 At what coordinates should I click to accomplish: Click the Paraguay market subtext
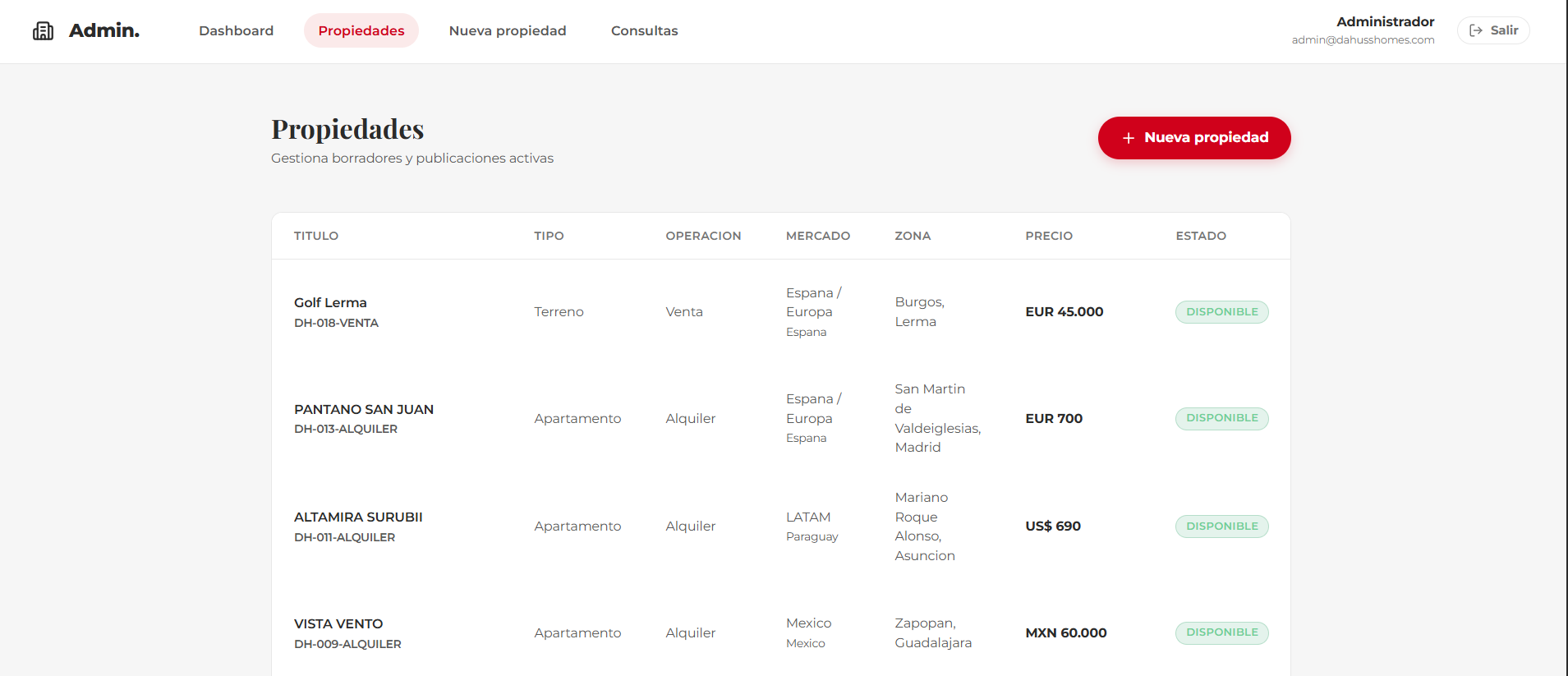pos(812,536)
